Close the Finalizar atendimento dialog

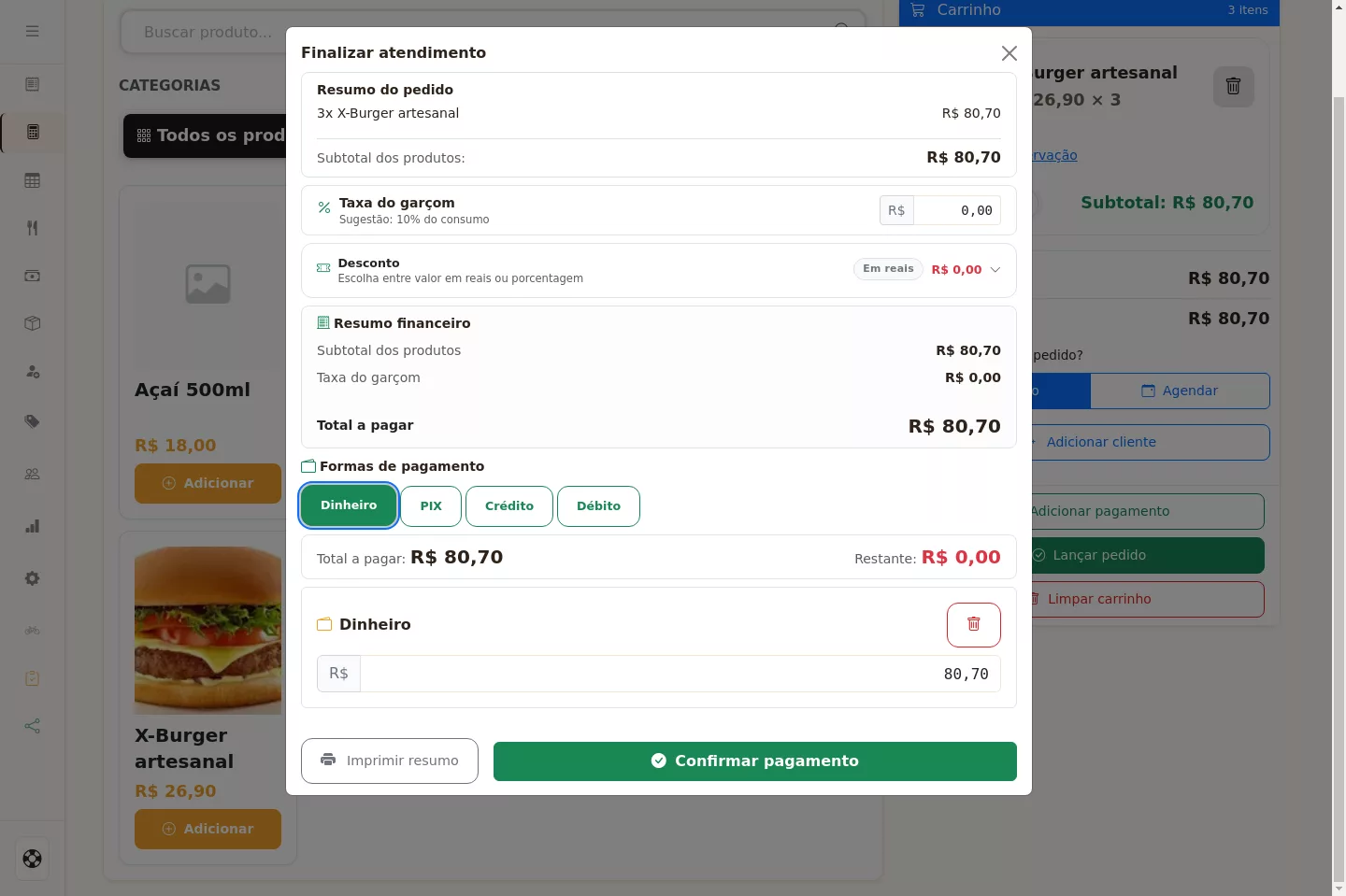1009,53
